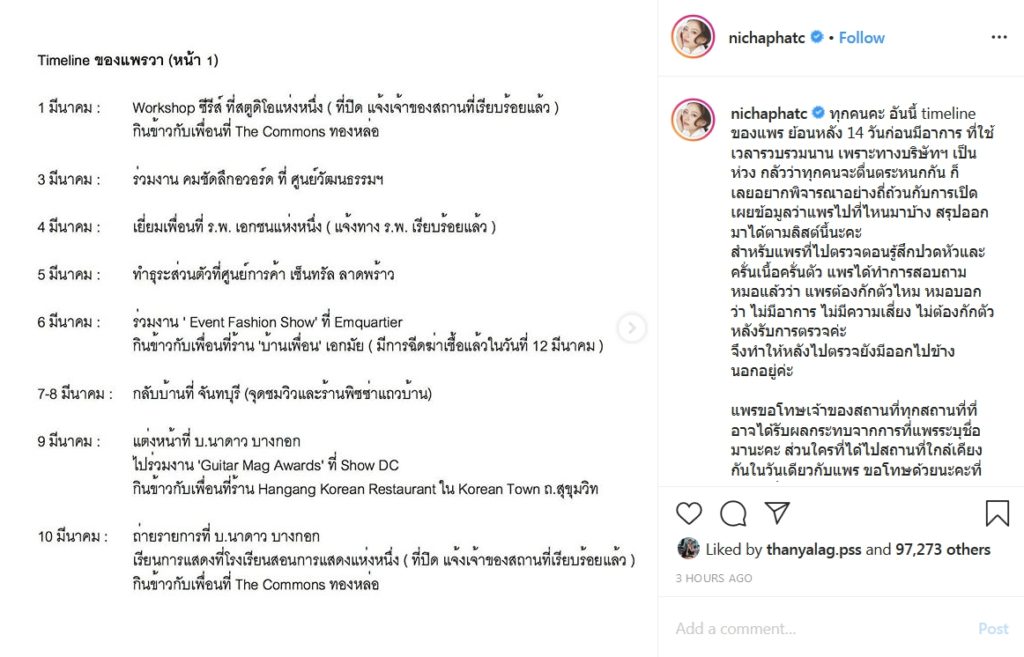The height and width of the screenshot is (657, 1024).
Task: Focus the Add a comment field
Action: point(822,628)
